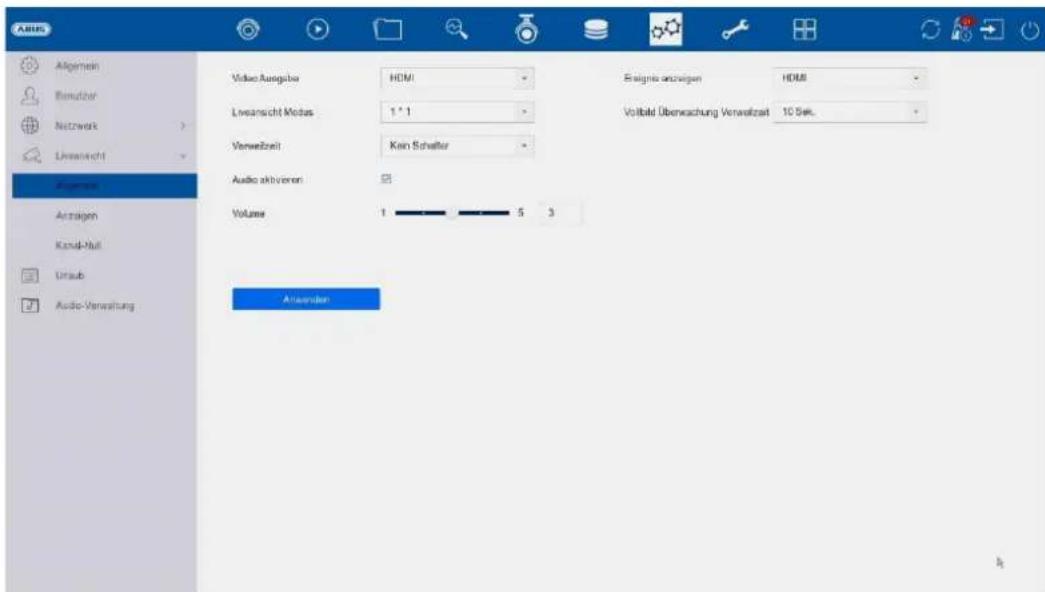This screenshot has width=1045, height=592.
Task: Click the Allgemein gear icon in sidebar
Action: [x=29, y=65]
